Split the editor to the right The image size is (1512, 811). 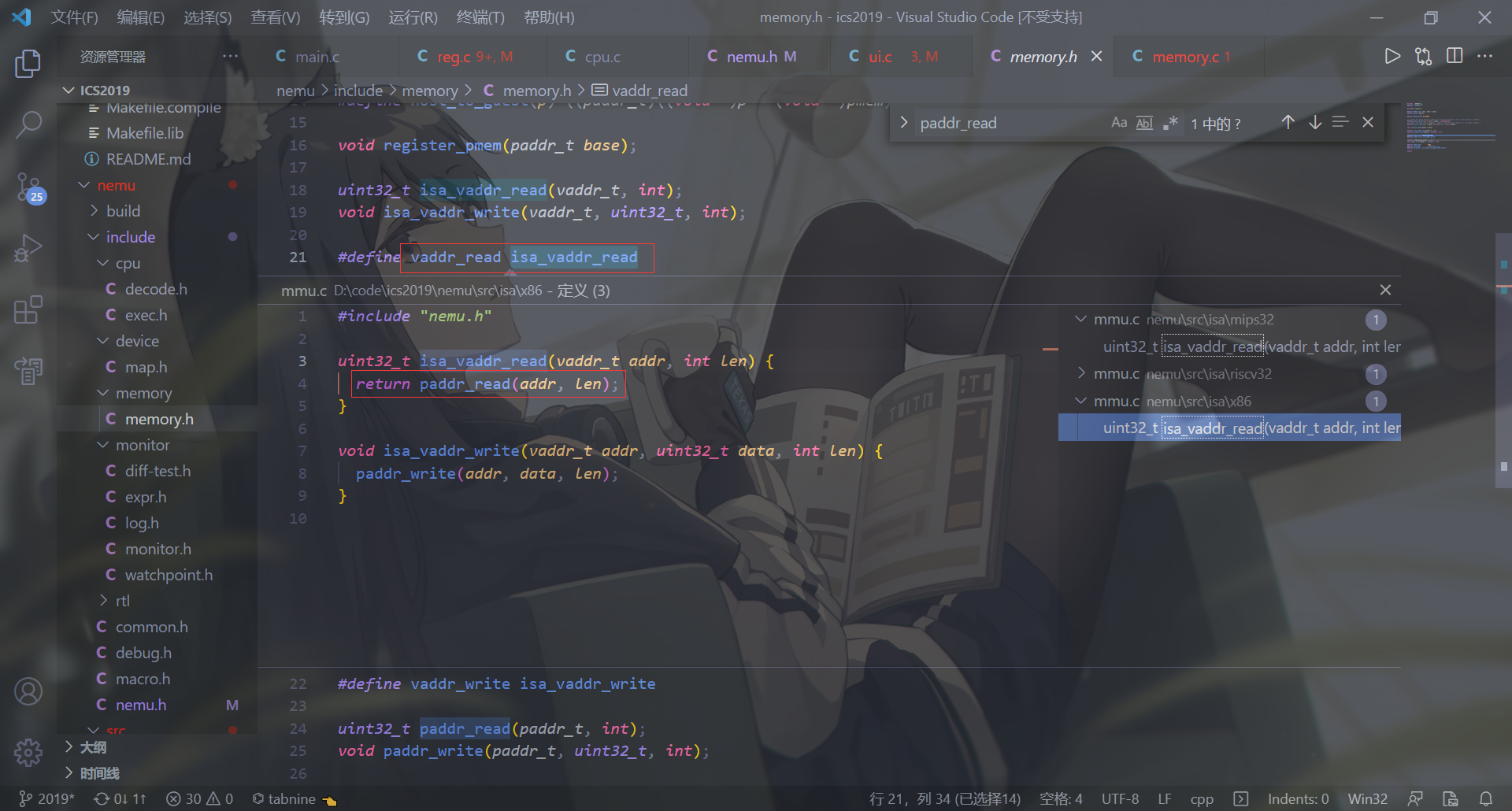[x=1455, y=57]
